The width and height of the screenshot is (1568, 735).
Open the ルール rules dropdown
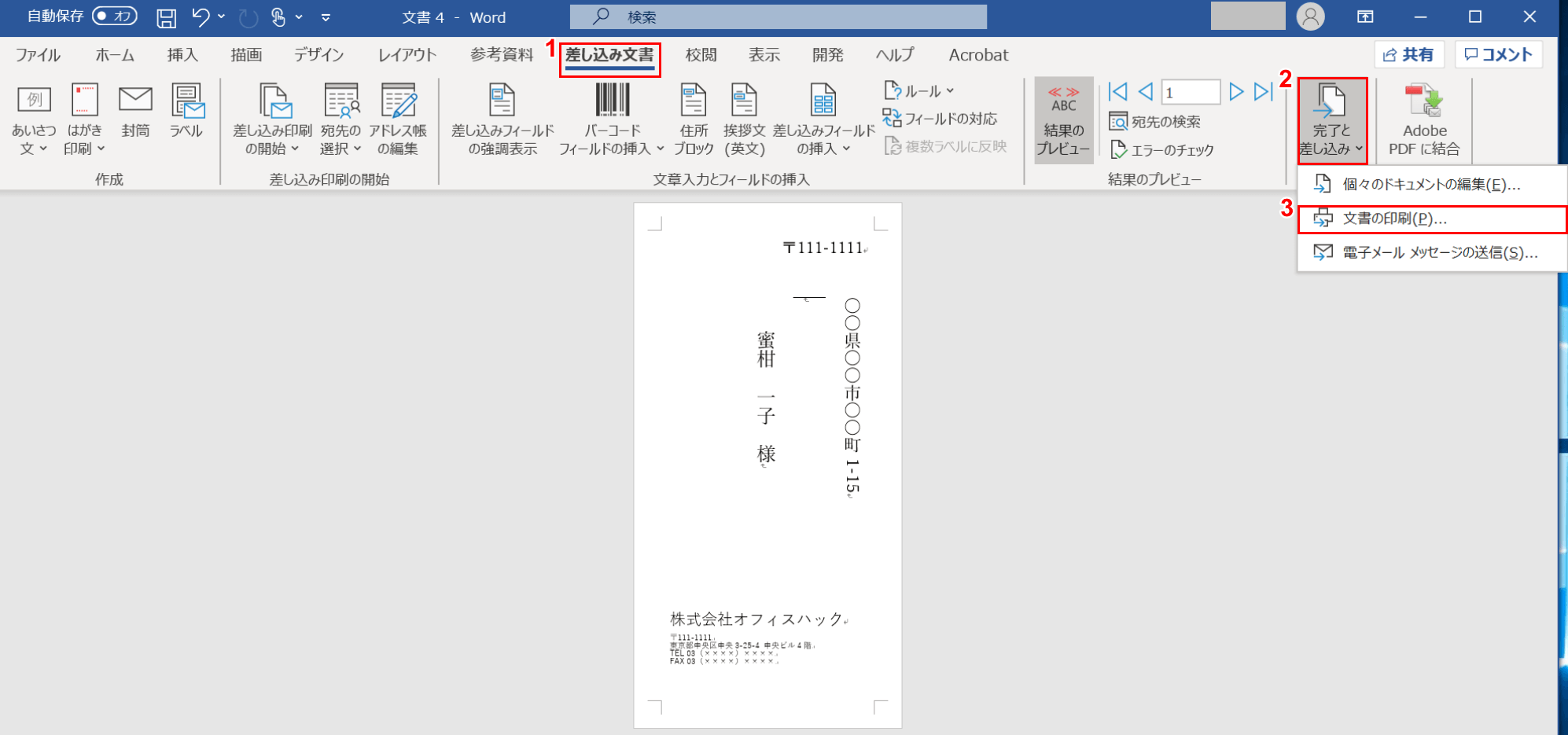[918, 91]
